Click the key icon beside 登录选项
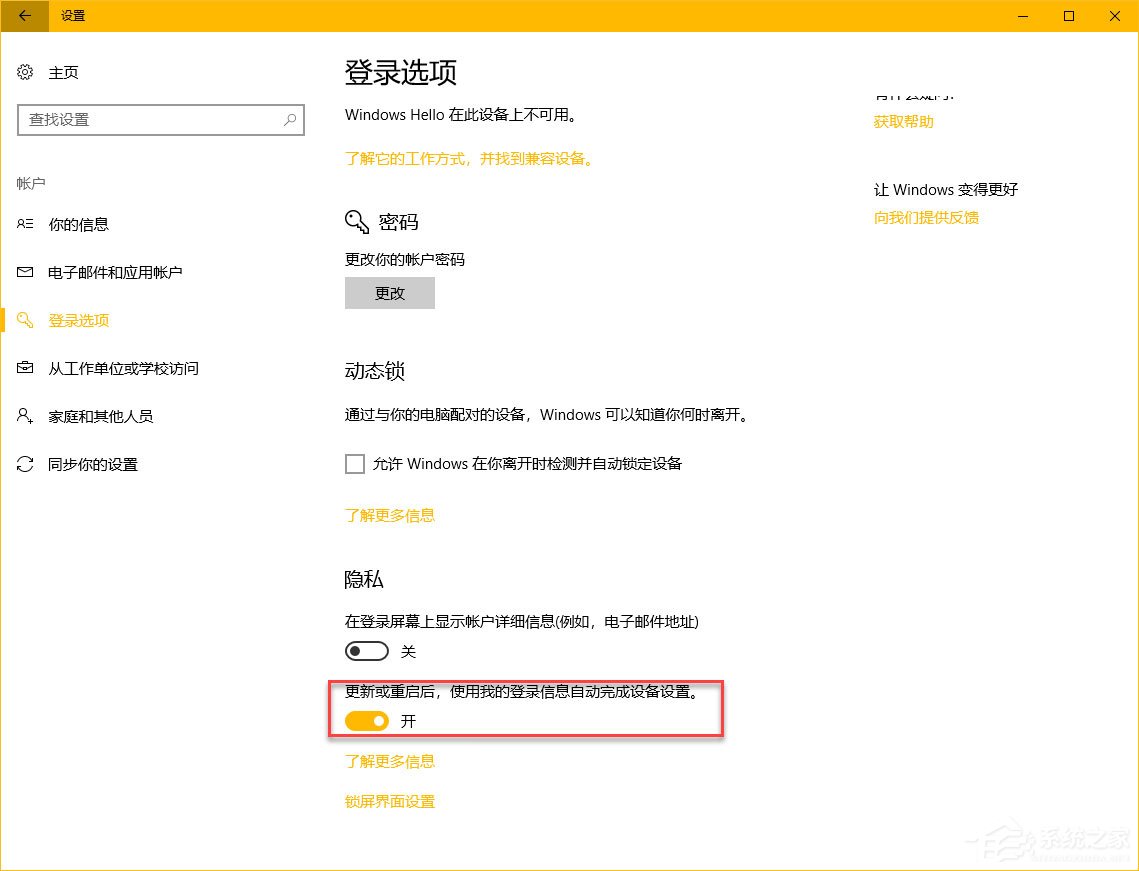Image resolution: width=1139 pixels, height=871 pixels. click(24, 319)
